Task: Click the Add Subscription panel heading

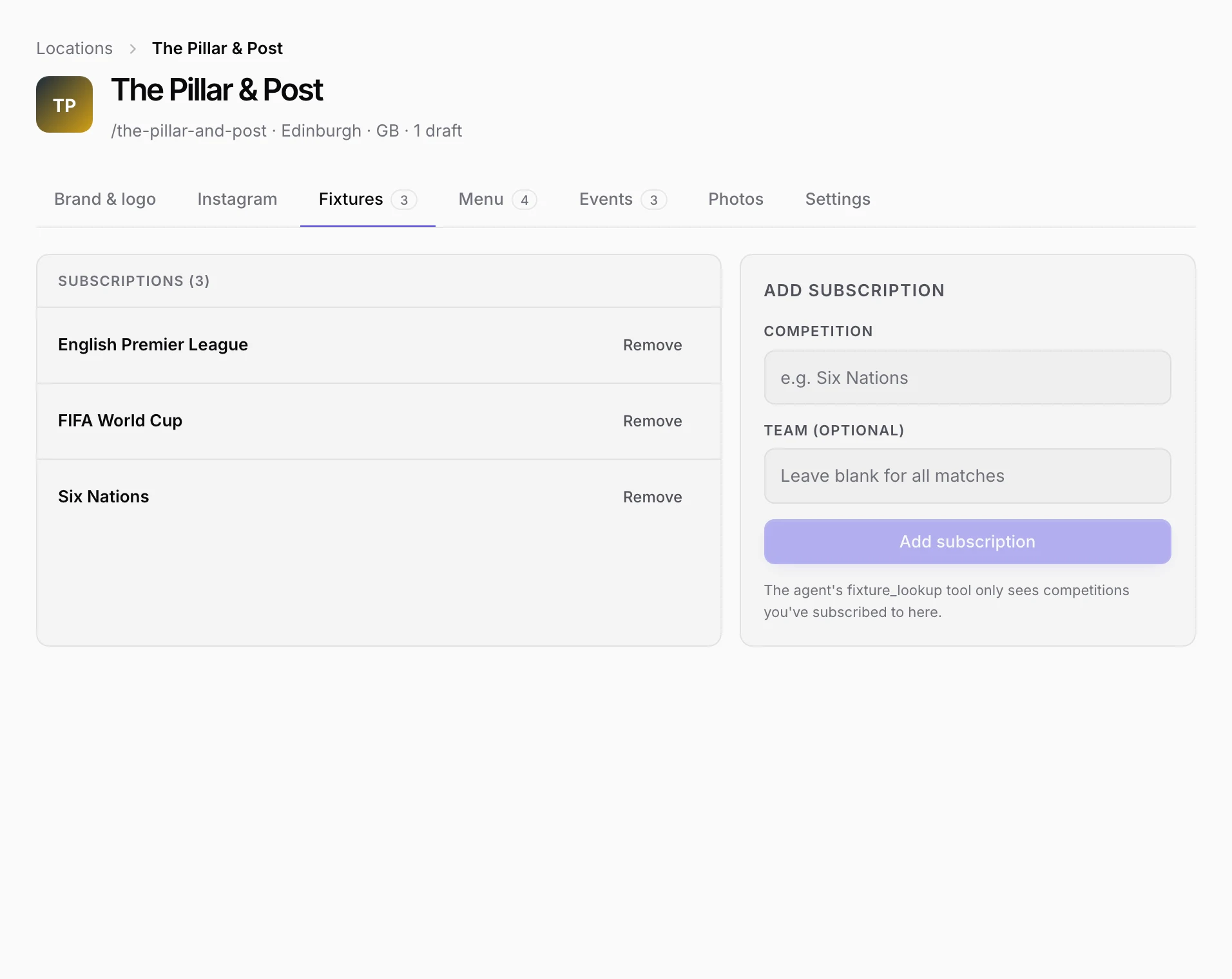Action: coord(854,290)
